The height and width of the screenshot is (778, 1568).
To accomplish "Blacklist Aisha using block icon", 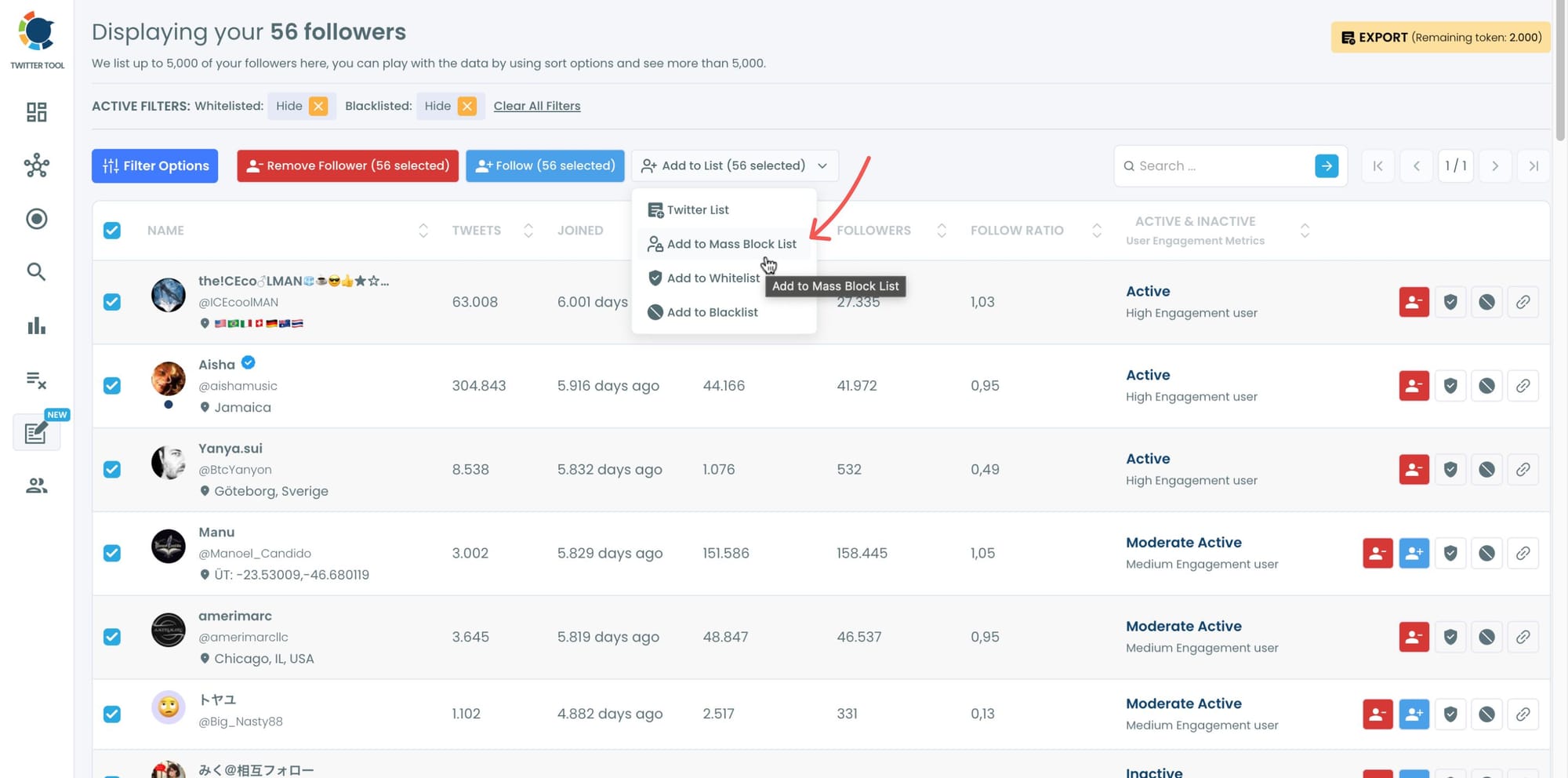I will (1486, 386).
